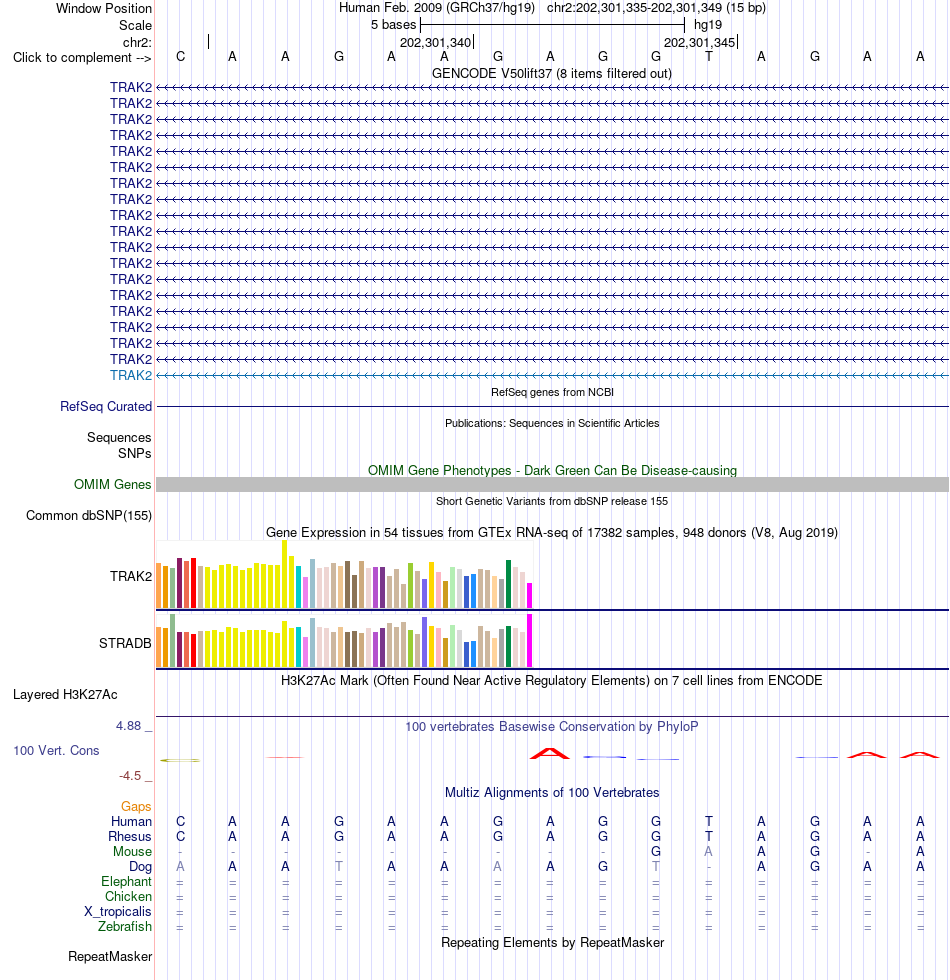This screenshot has width=950, height=980.
Task: Select the light-blue TRAK2 transcript label
Action: pyautogui.click(x=131, y=376)
